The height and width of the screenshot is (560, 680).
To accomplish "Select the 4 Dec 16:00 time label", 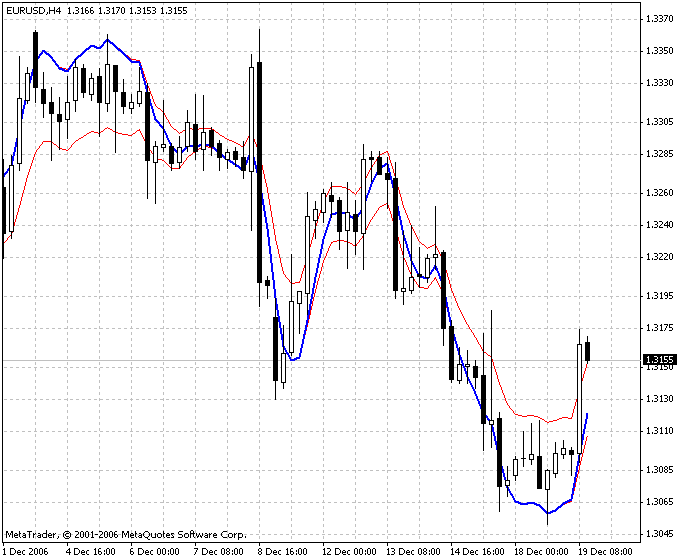I will pos(90,551).
